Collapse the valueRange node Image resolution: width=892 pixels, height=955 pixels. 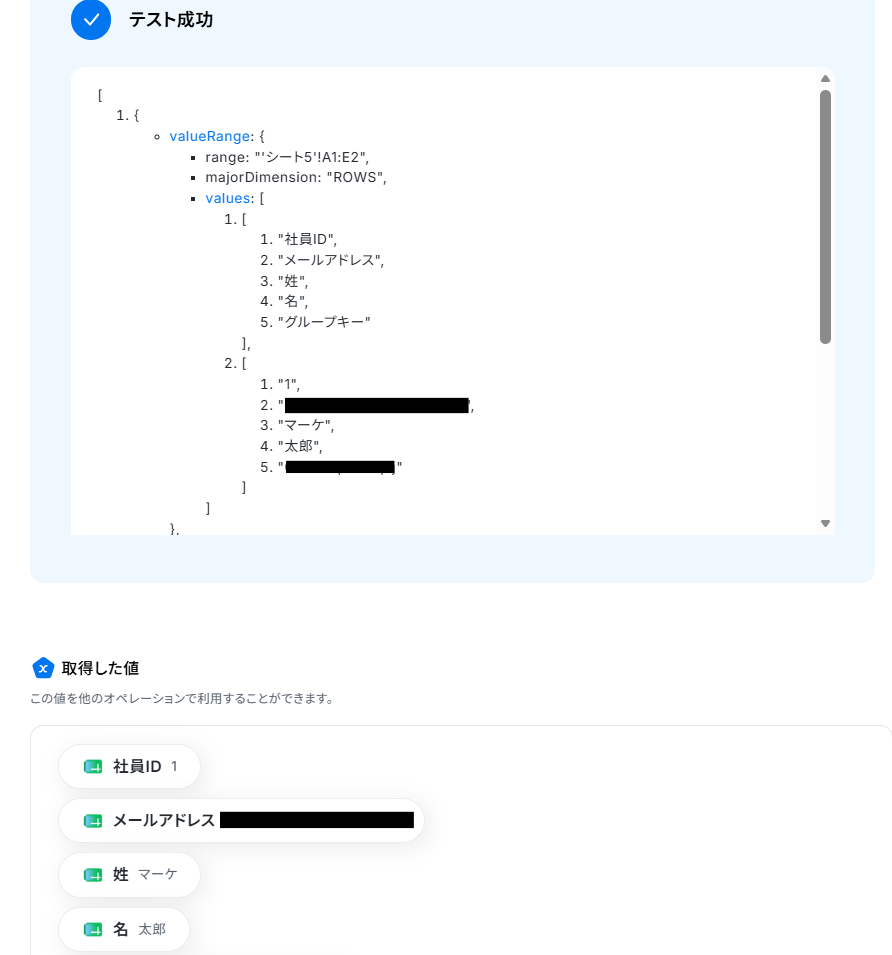tap(209, 136)
